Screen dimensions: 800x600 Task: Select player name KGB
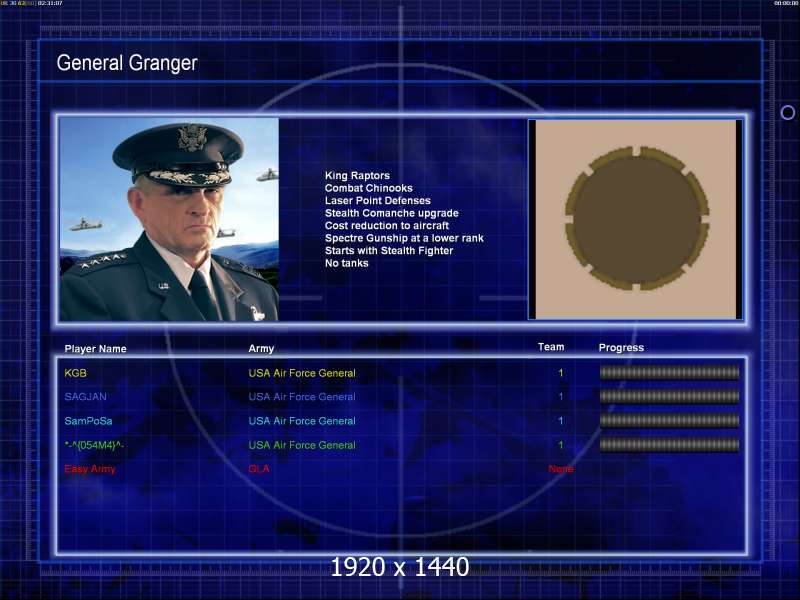pyautogui.click(x=76, y=373)
